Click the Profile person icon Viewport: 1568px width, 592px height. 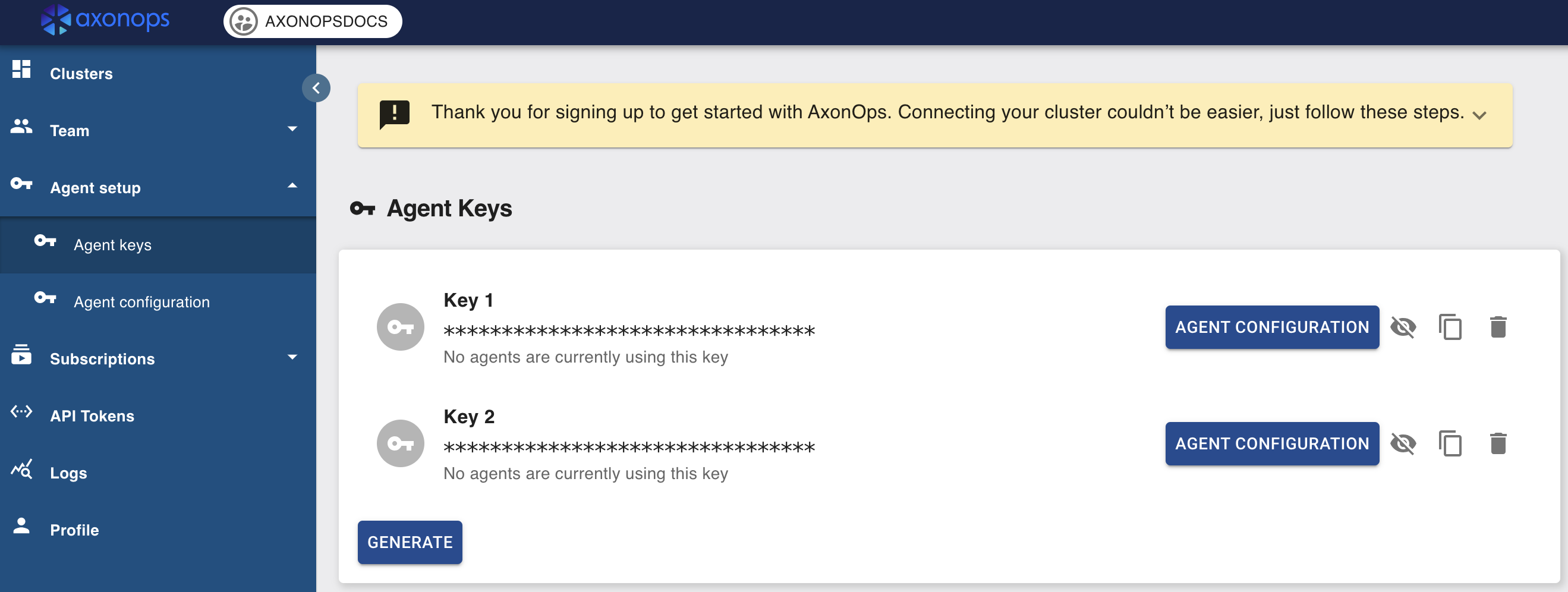[x=22, y=525]
